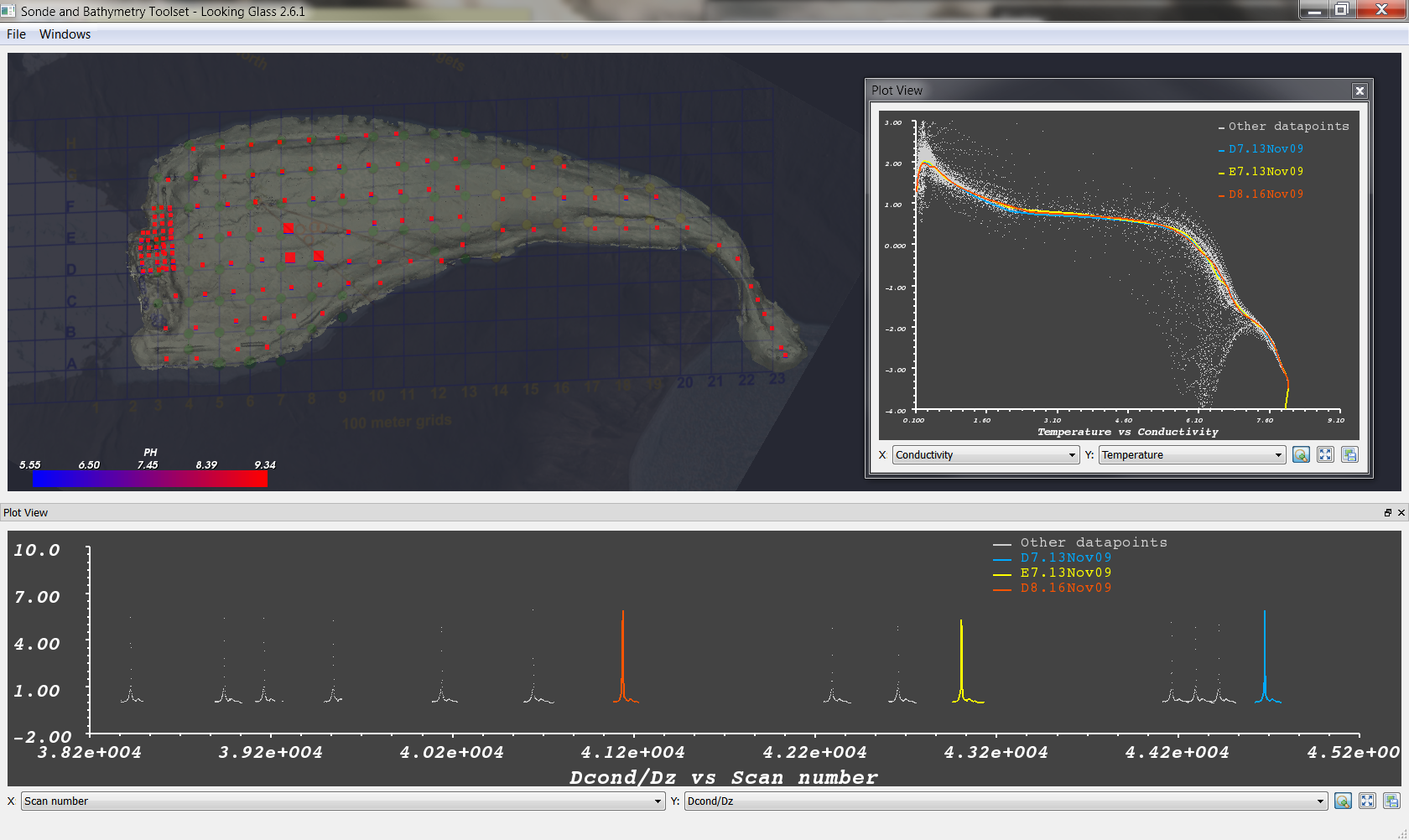Click the PH color scale bar
The width and height of the screenshot is (1409, 840).
pos(150,479)
